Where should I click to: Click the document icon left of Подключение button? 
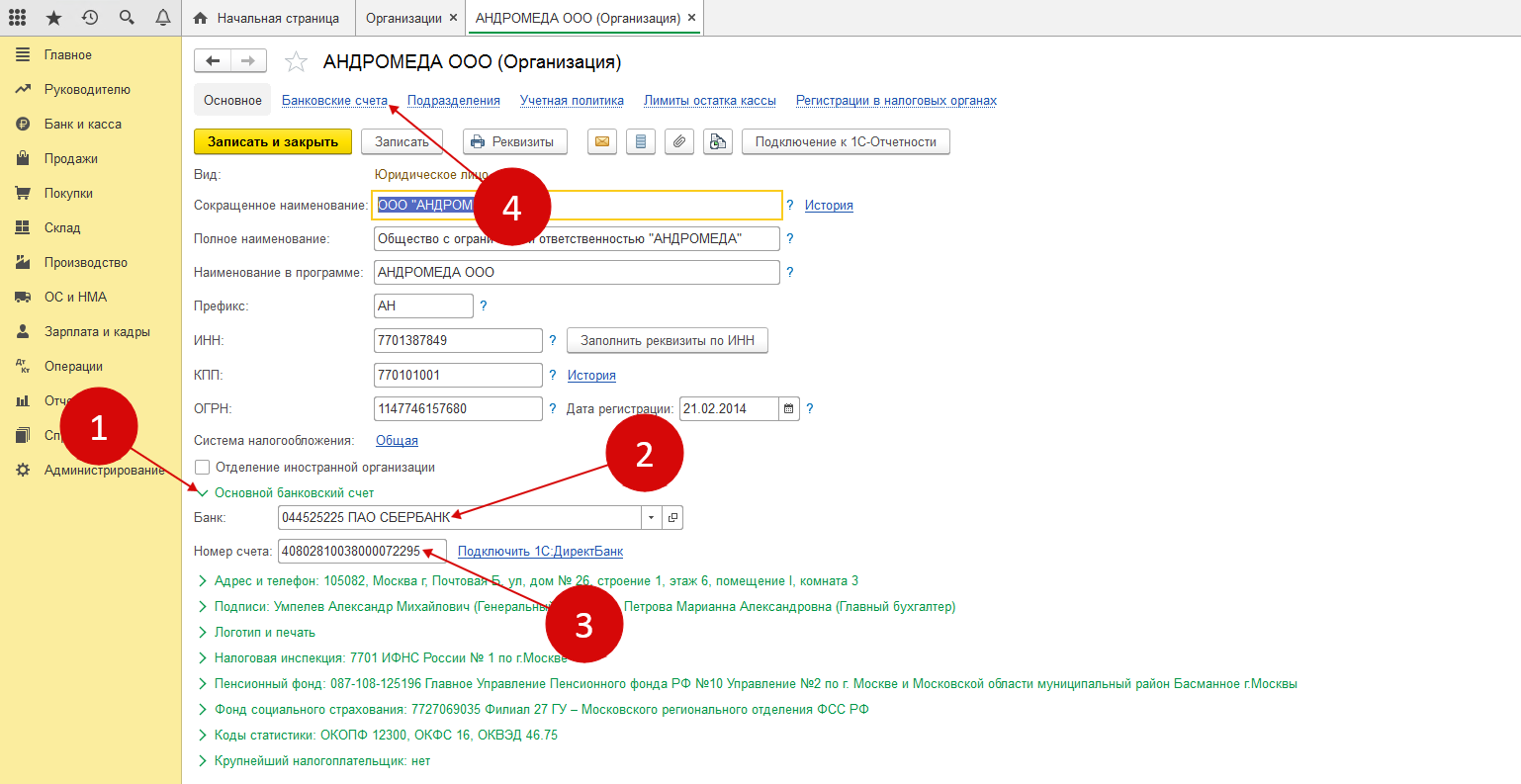click(x=718, y=142)
